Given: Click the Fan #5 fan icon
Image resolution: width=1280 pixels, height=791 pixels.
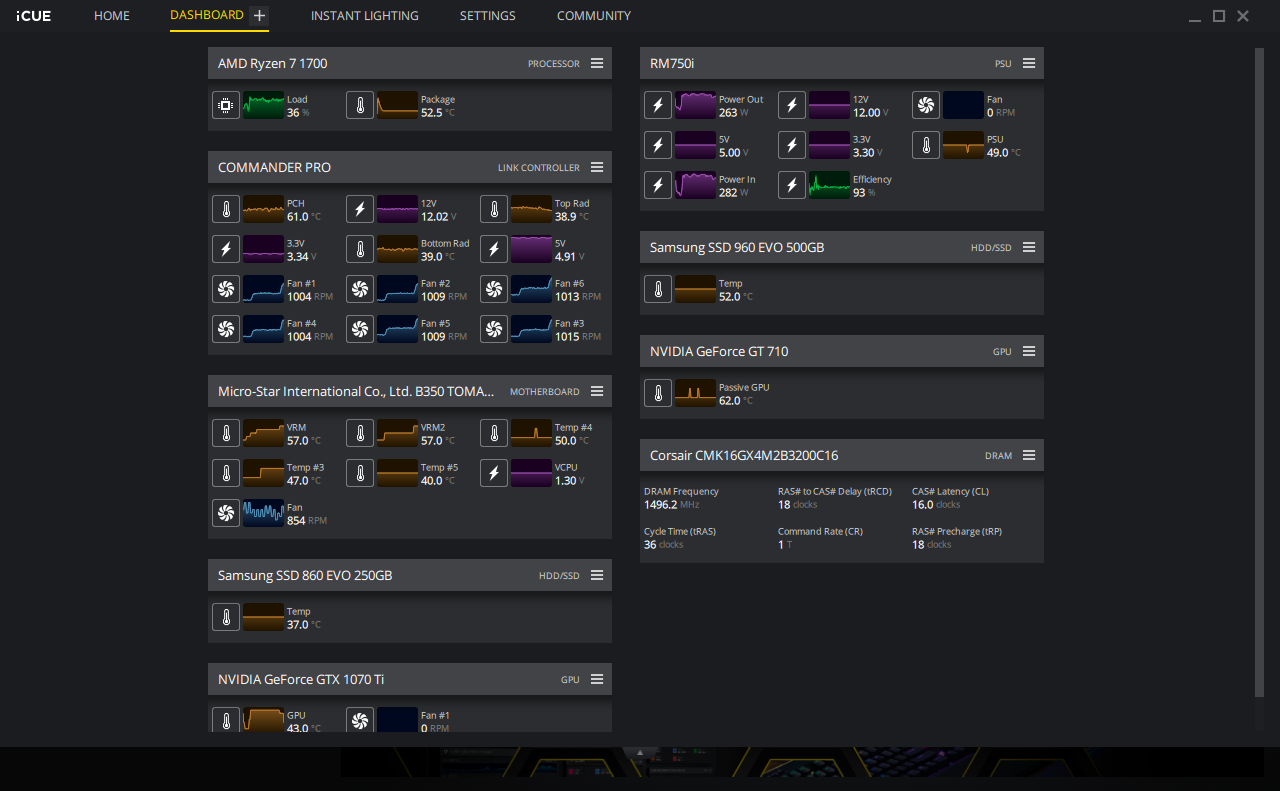Looking at the screenshot, I should point(360,329).
